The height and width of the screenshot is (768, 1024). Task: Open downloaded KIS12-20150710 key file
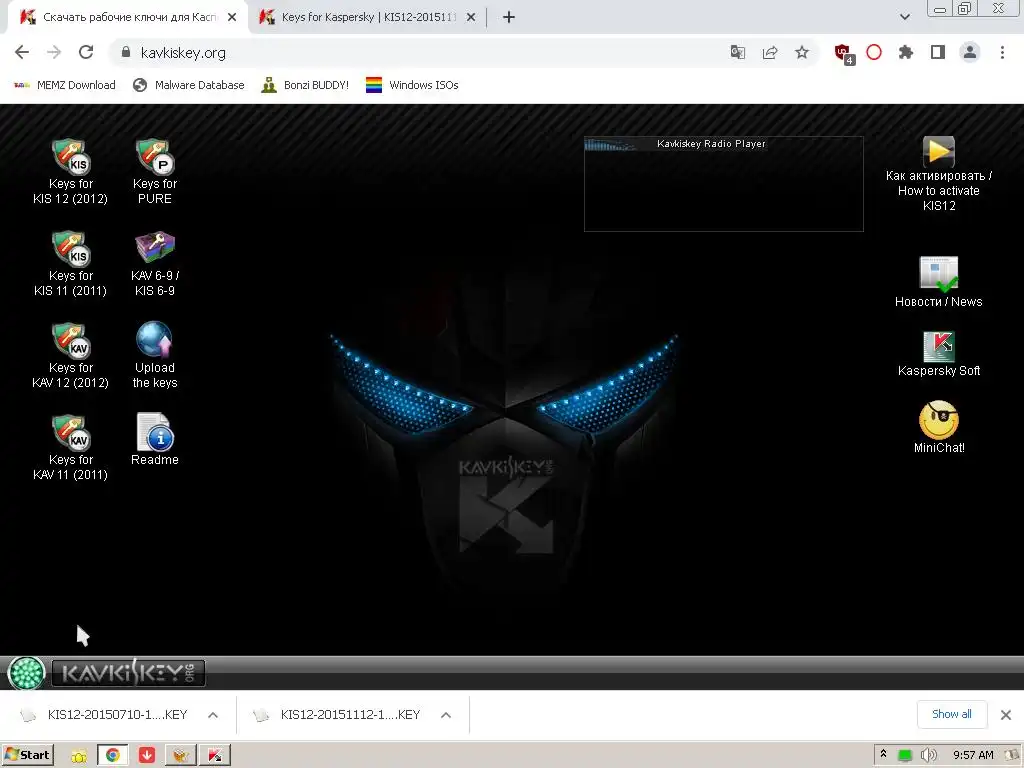click(x=104, y=714)
